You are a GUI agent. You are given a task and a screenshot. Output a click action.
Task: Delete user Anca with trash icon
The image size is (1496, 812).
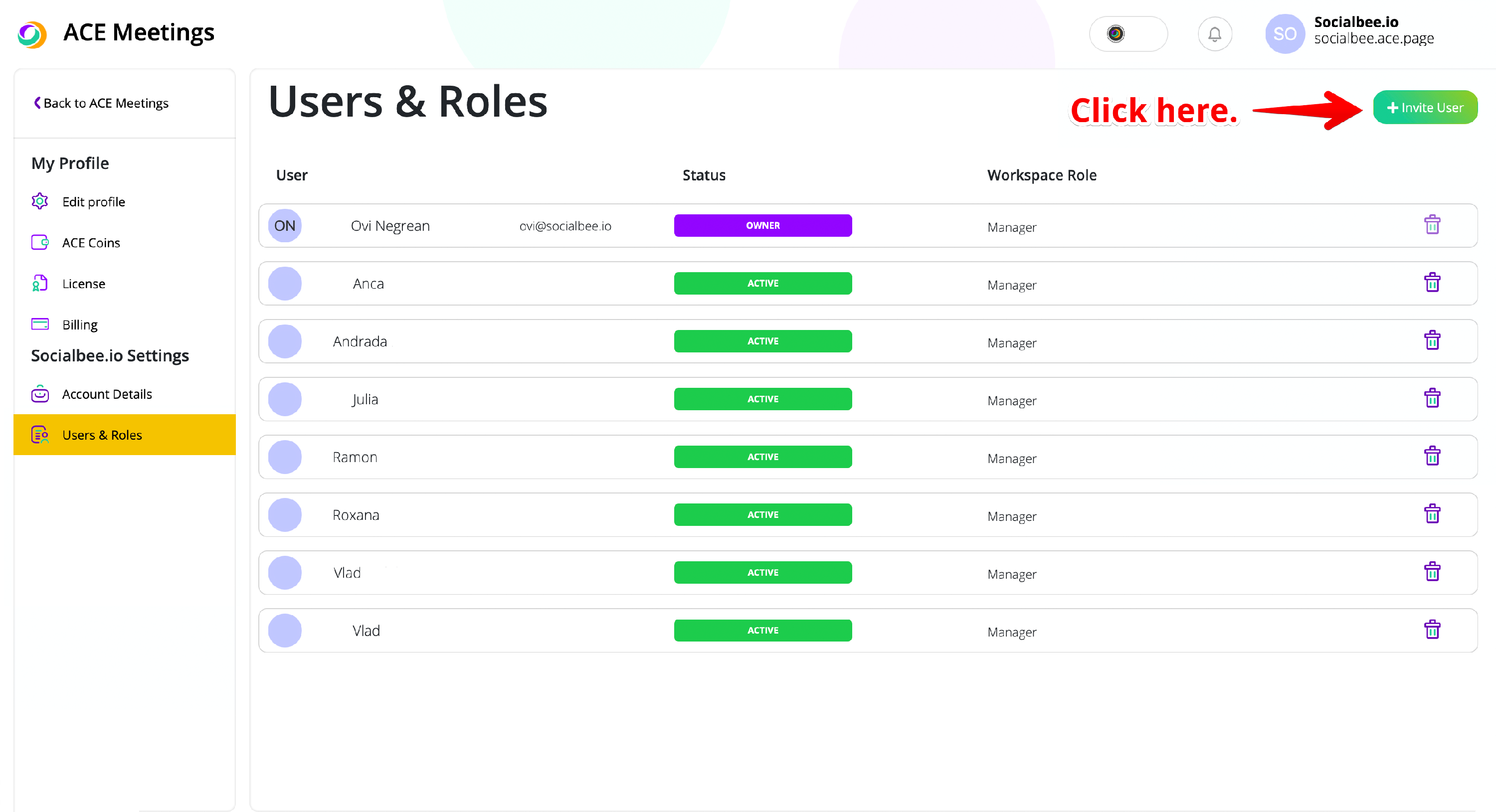(x=1432, y=283)
